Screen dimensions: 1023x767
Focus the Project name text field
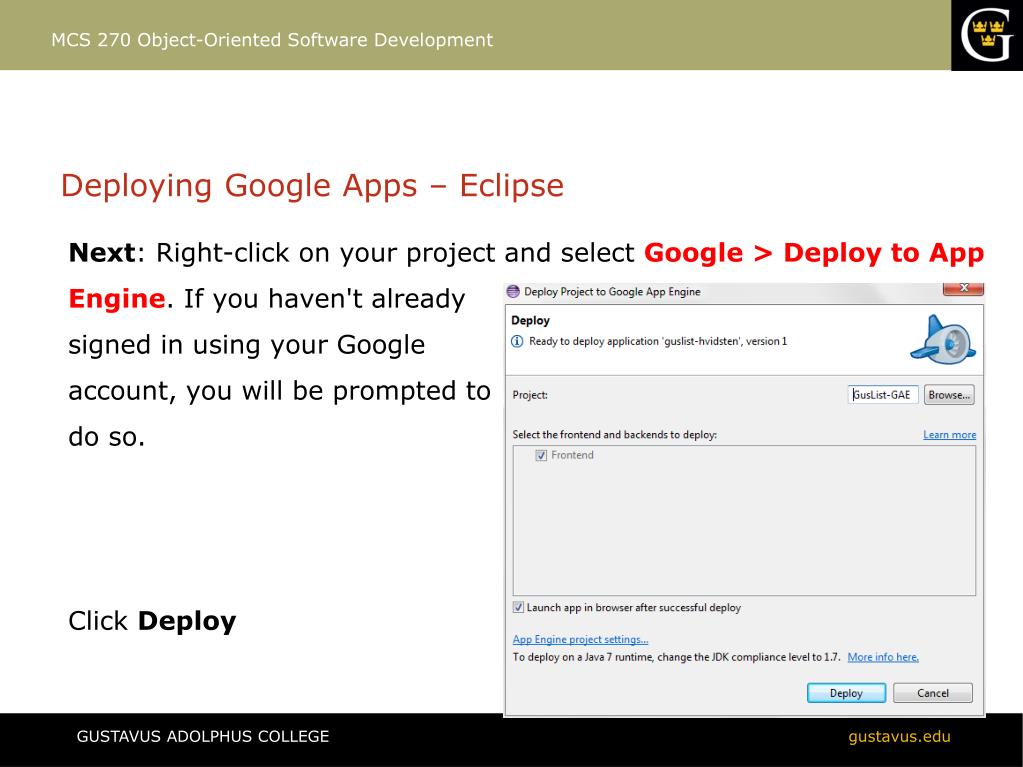[882, 395]
